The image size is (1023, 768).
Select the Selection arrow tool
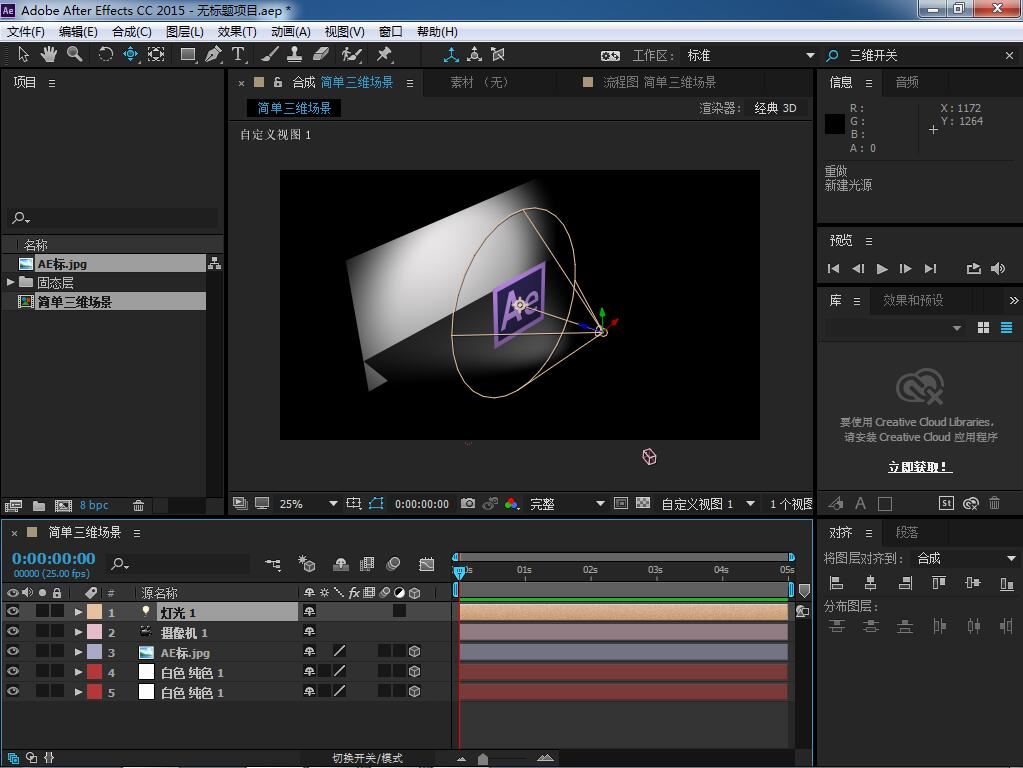click(23, 55)
